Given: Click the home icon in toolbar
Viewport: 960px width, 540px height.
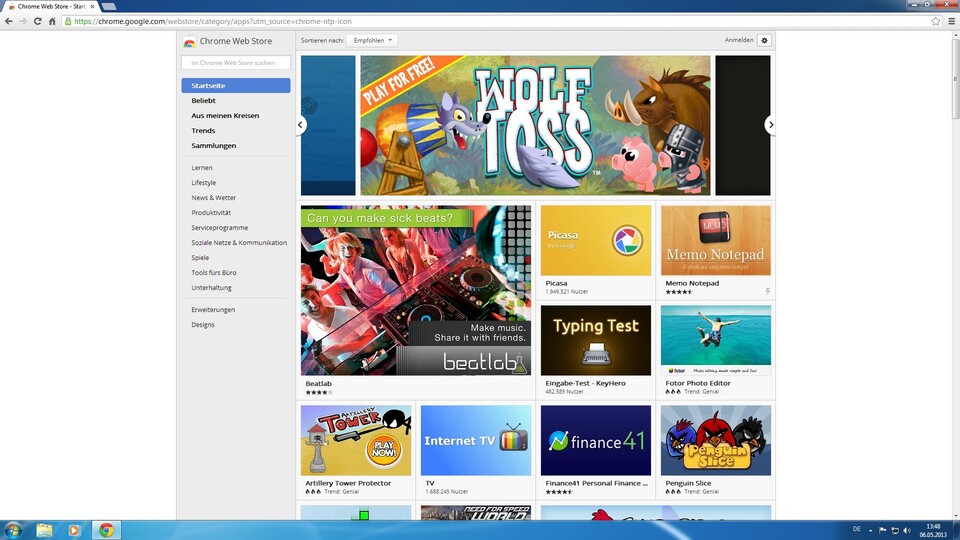Looking at the screenshot, I should (x=51, y=21).
